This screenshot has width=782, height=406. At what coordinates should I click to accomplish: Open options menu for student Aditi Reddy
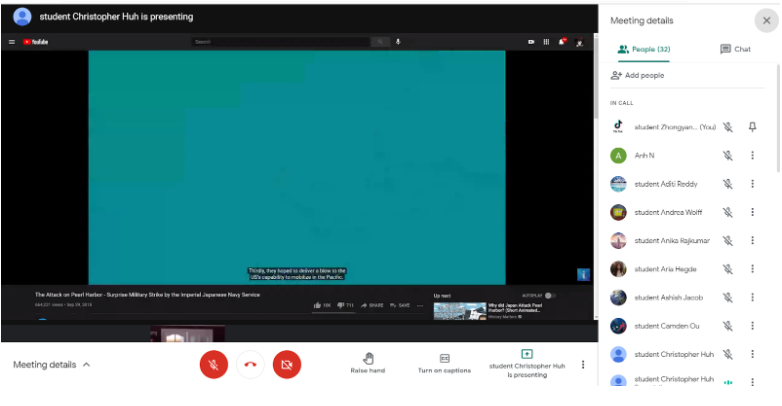[753, 184]
